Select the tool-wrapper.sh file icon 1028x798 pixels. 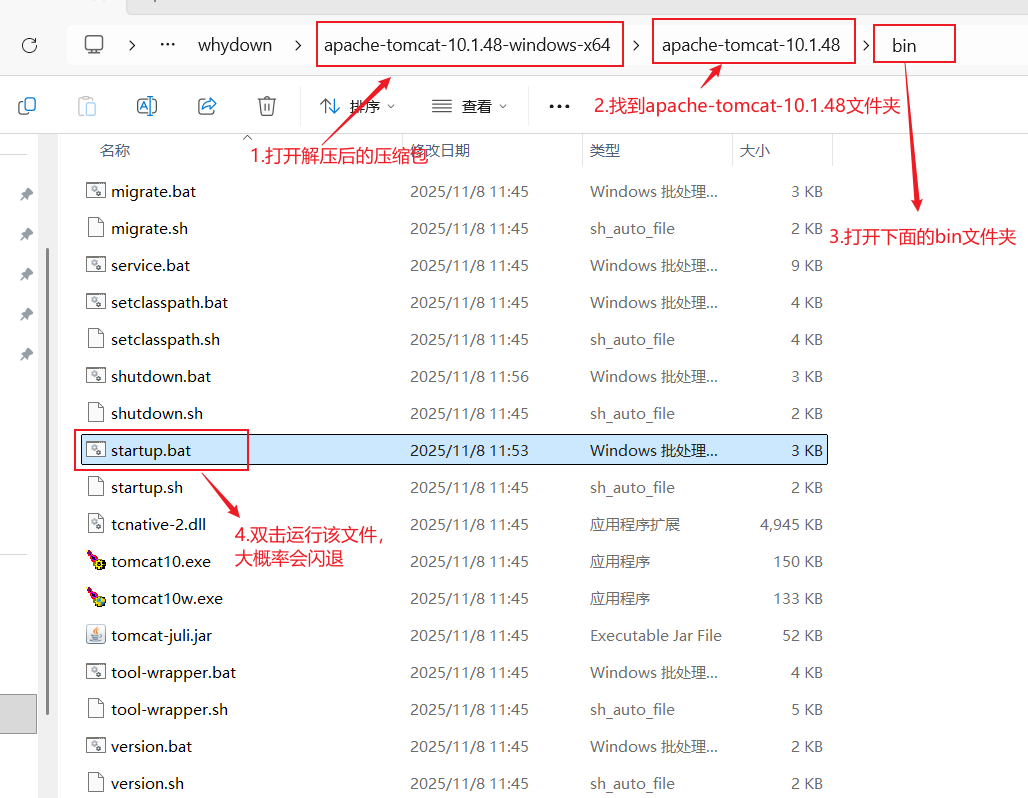[96, 708]
